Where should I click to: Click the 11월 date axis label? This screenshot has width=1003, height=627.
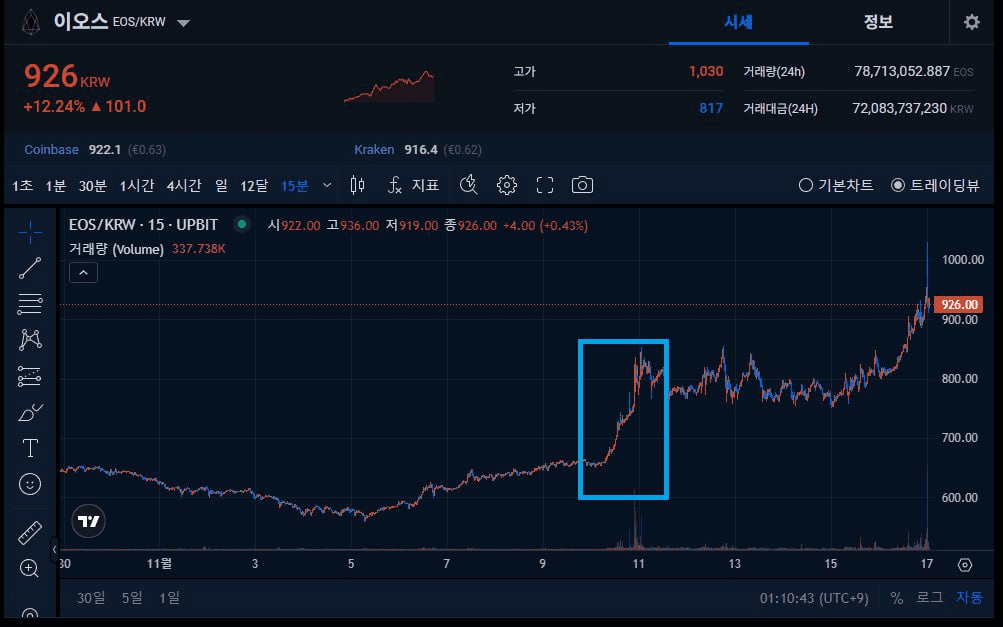(159, 564)
